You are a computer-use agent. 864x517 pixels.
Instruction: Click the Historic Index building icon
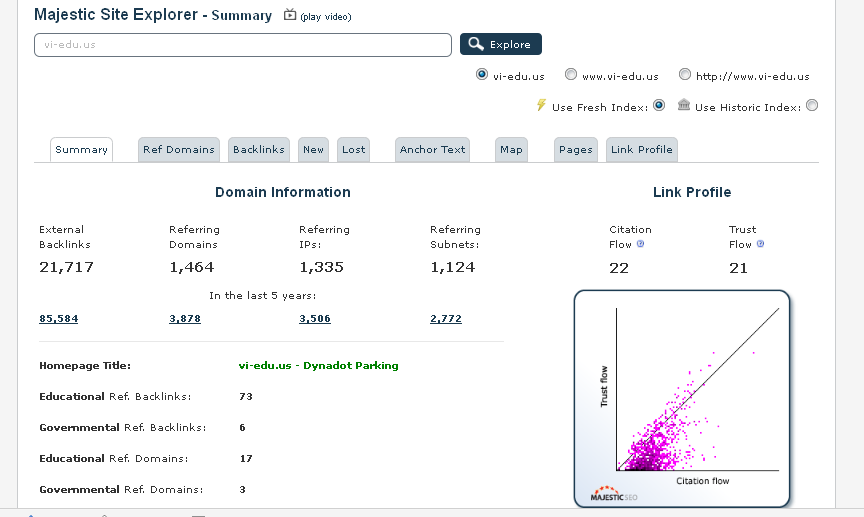tap(684, 104)
